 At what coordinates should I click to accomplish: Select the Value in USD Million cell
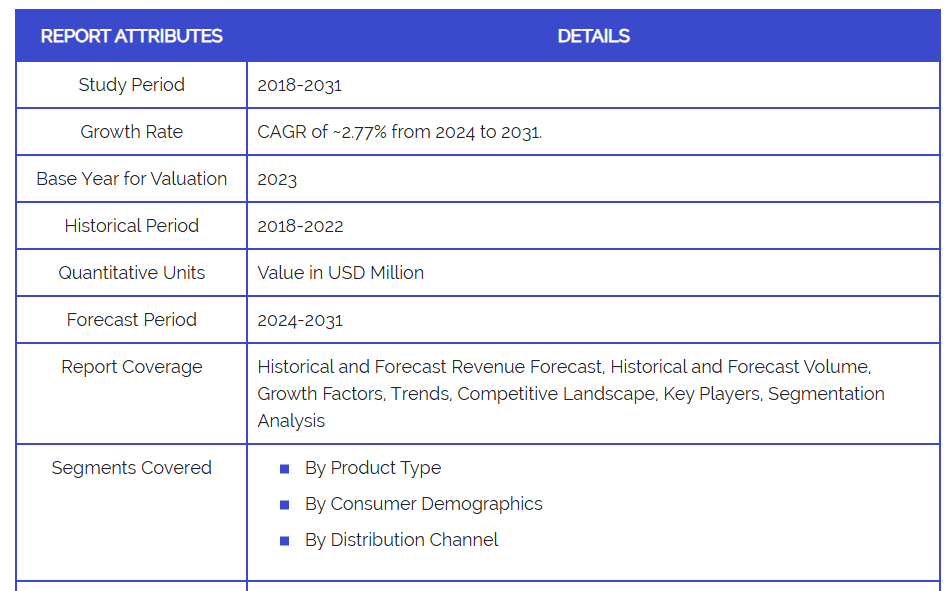[x=340, y=273]
